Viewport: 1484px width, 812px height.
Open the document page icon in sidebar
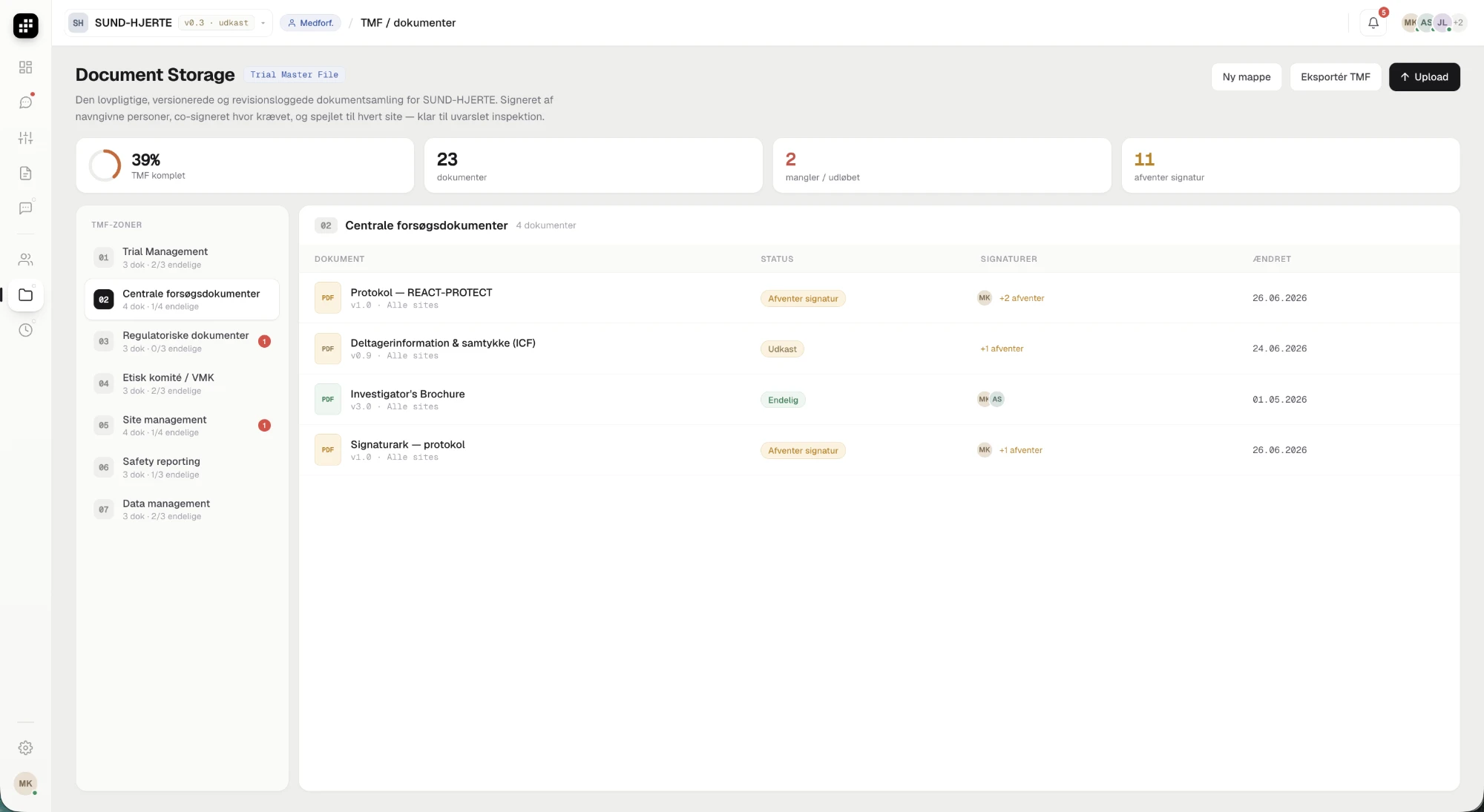coord(25,173)
